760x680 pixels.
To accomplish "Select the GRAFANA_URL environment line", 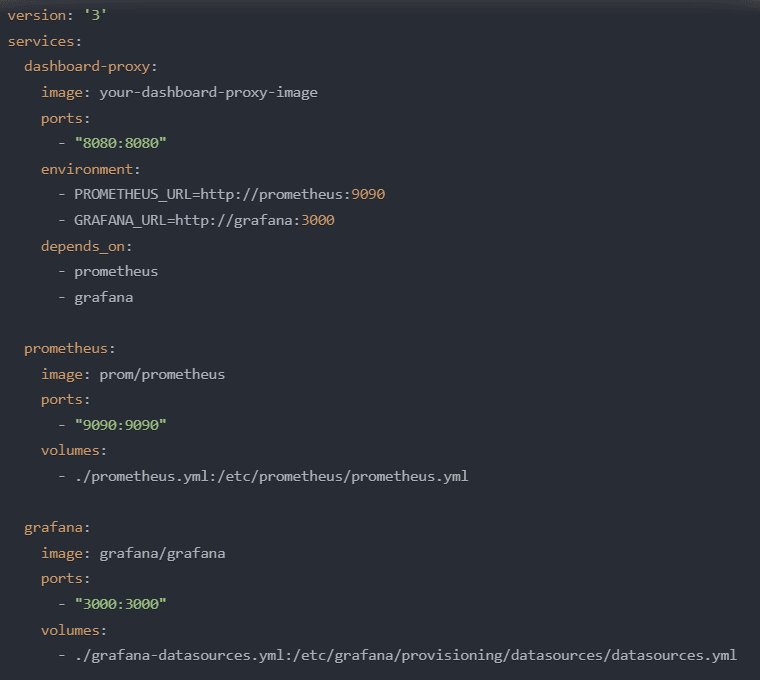I will [x=196, y=221].
